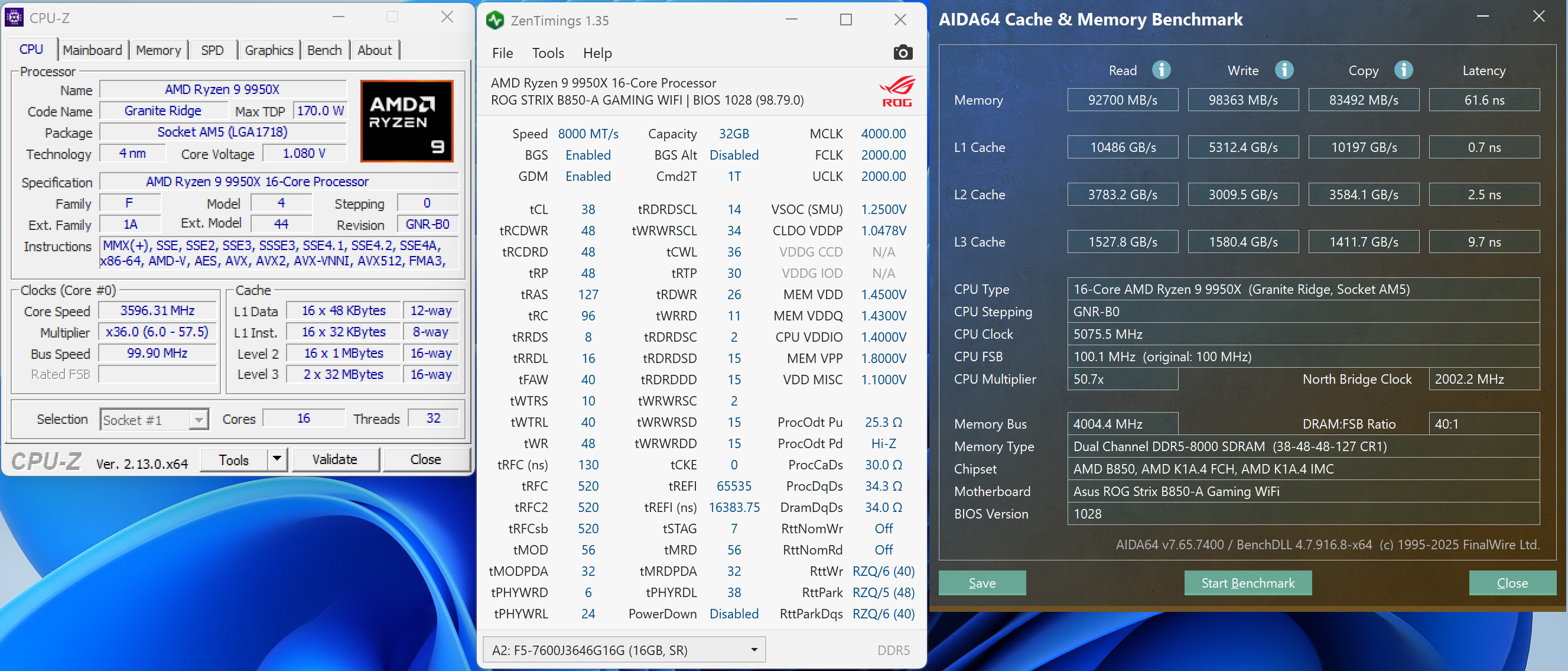1568x671 pixels.
Task: Switch to the Bench tab in CPU-Z
Action: coord(324,50)
